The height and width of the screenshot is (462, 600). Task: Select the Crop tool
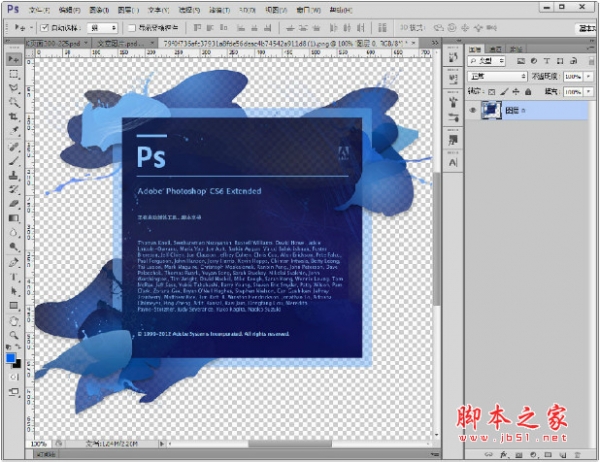point(14,116)
